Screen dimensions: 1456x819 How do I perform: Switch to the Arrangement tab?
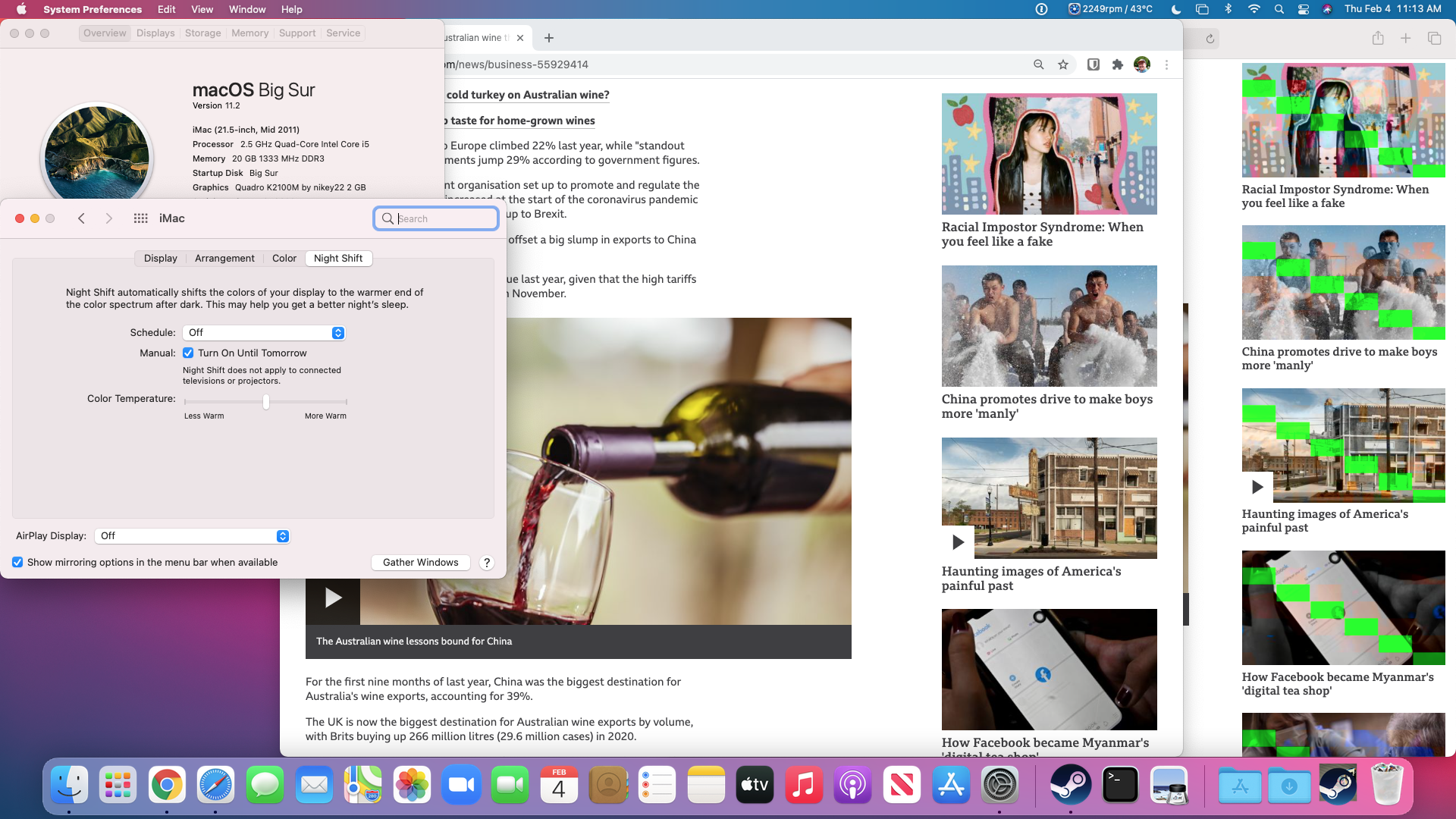pos(224,259)
